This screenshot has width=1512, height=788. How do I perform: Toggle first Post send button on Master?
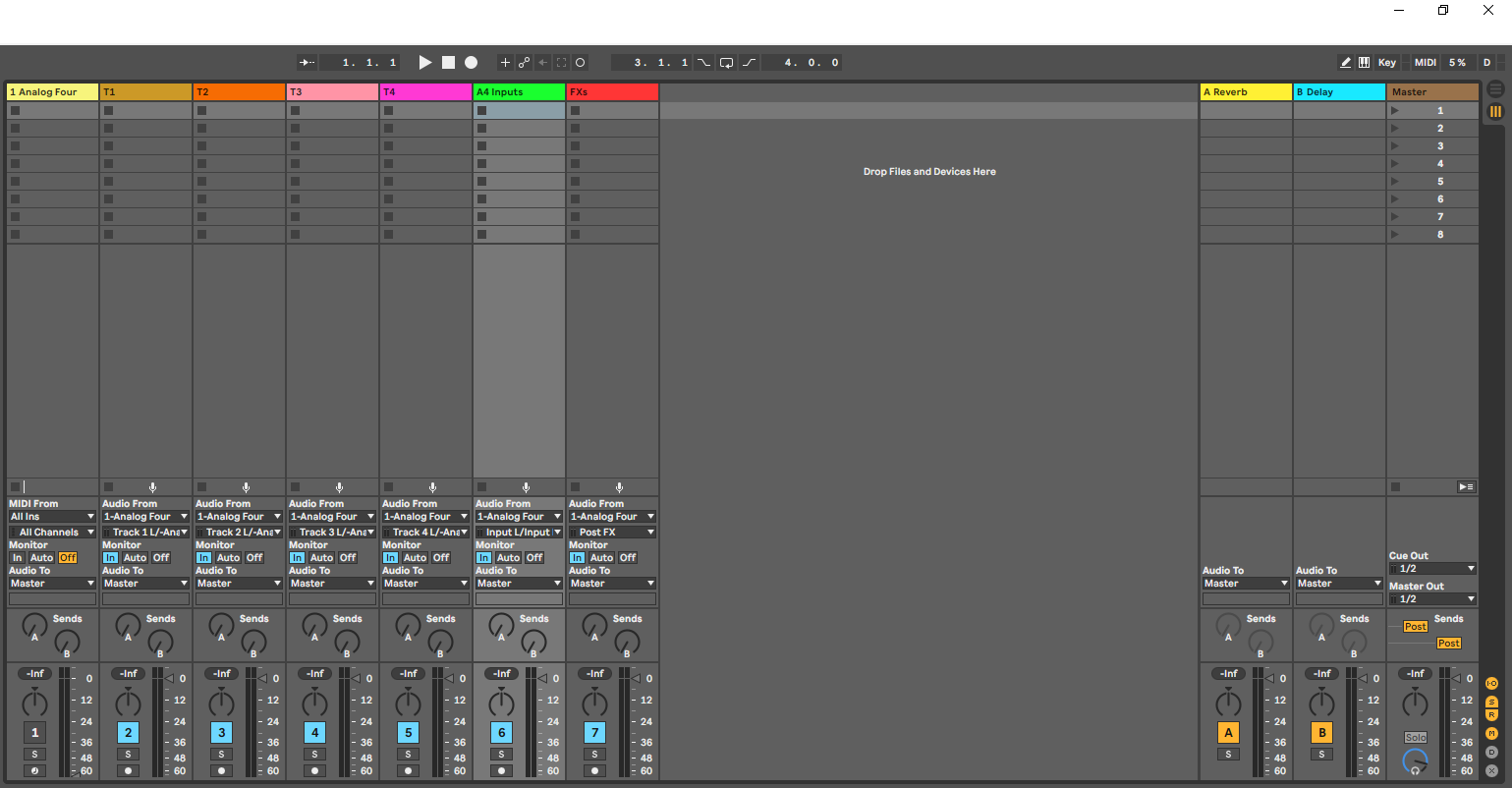[1415, 627]
